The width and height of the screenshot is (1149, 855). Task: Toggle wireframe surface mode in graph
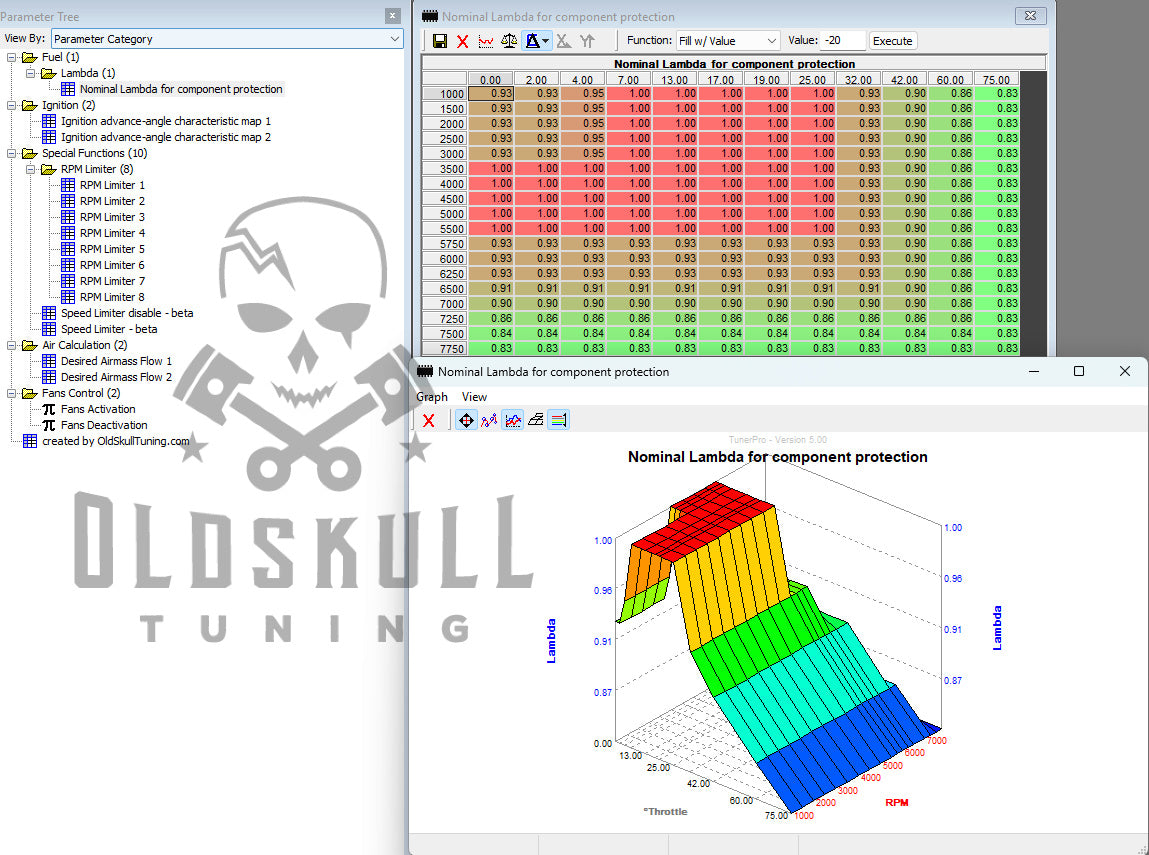[x=536, y=421]
